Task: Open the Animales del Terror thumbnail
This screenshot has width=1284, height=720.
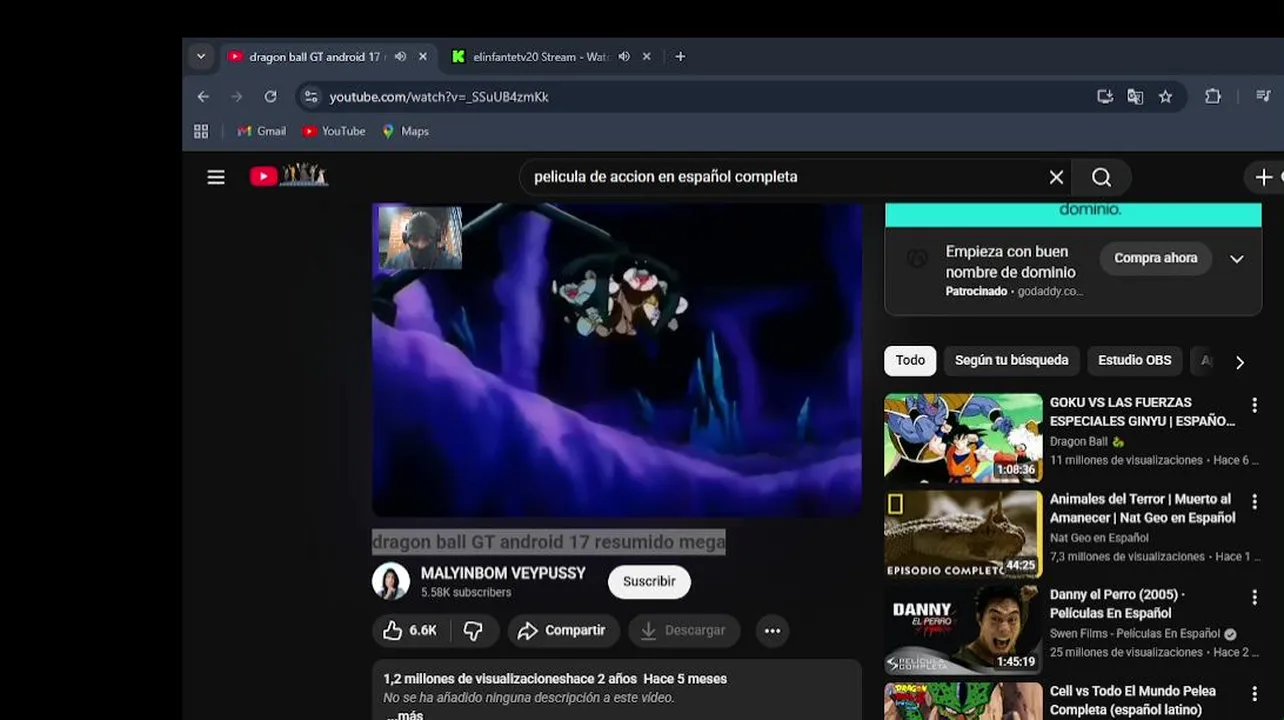Action: click(963, 534)
